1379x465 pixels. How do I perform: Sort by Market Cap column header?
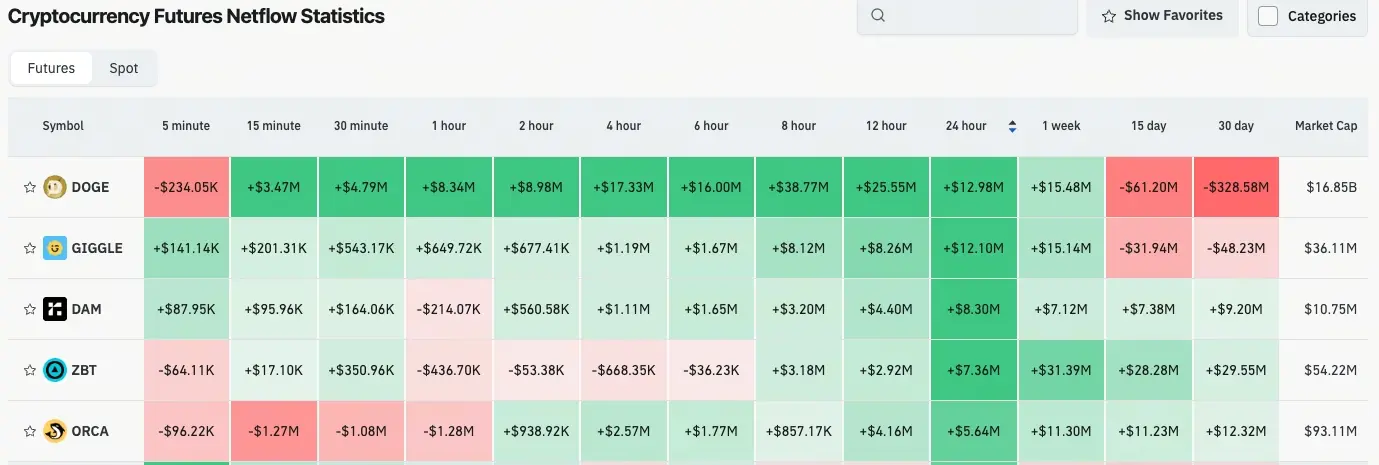pyautogui.click(x=1326, y=126)
